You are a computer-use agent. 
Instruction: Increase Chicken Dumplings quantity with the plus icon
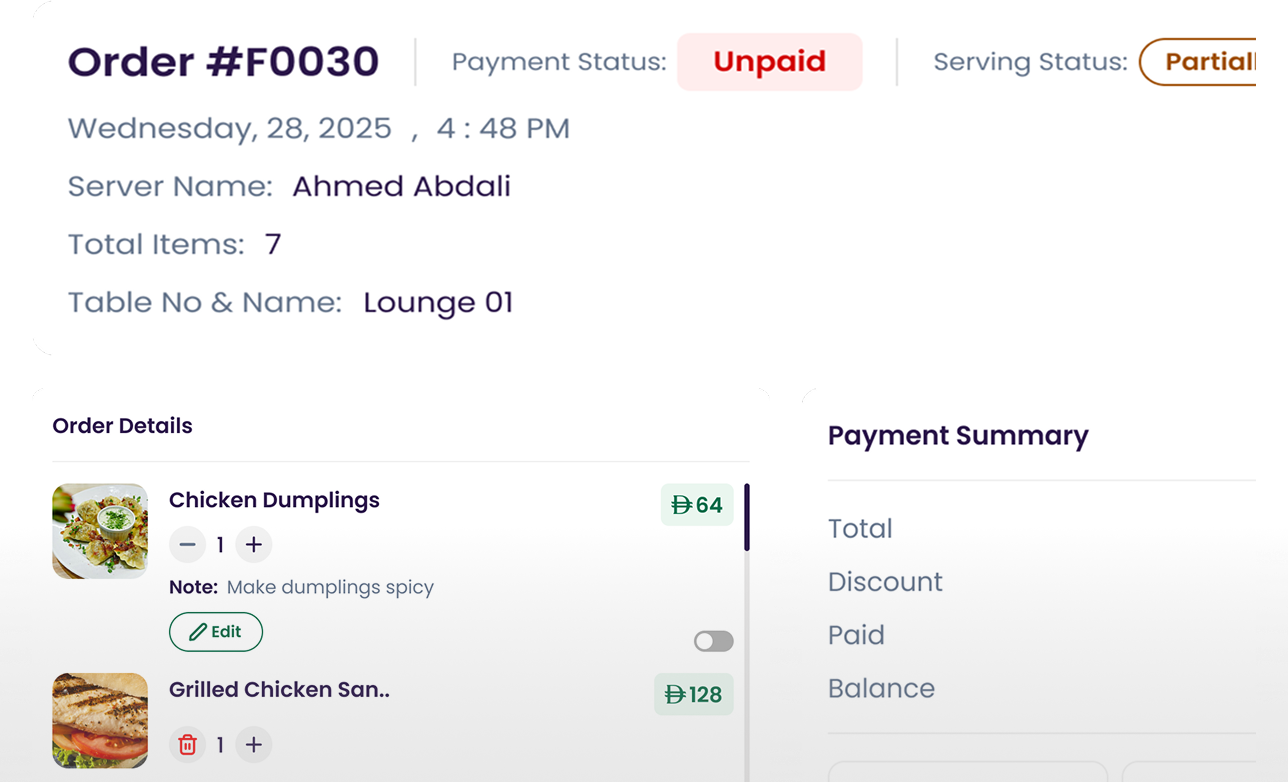(x=253, y=544)
